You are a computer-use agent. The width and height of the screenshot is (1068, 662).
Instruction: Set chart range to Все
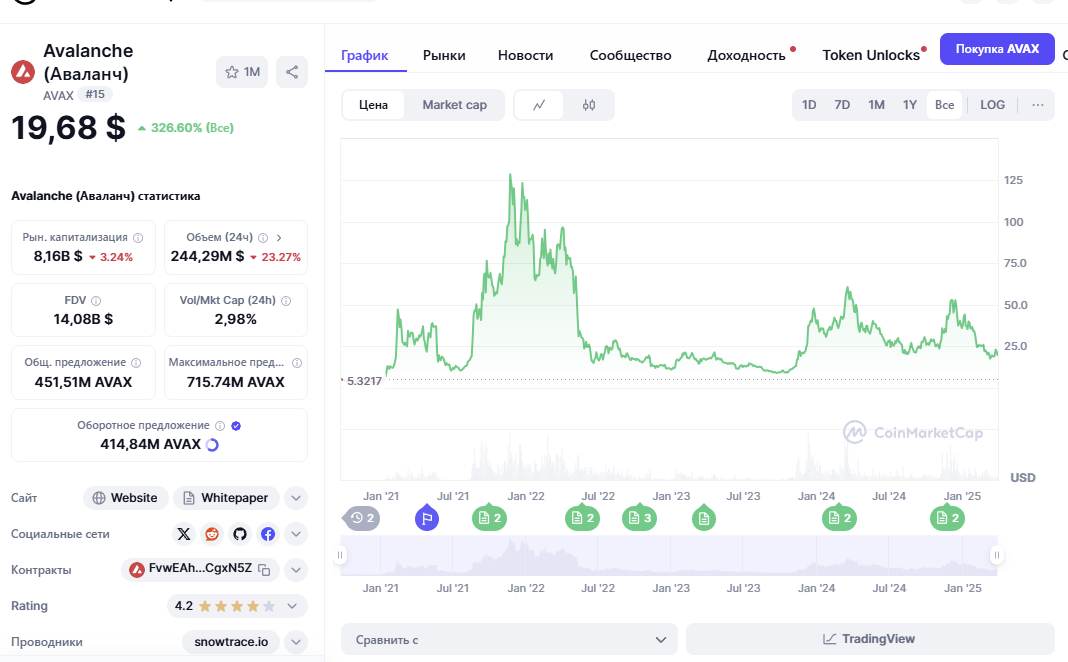[945, 105]
